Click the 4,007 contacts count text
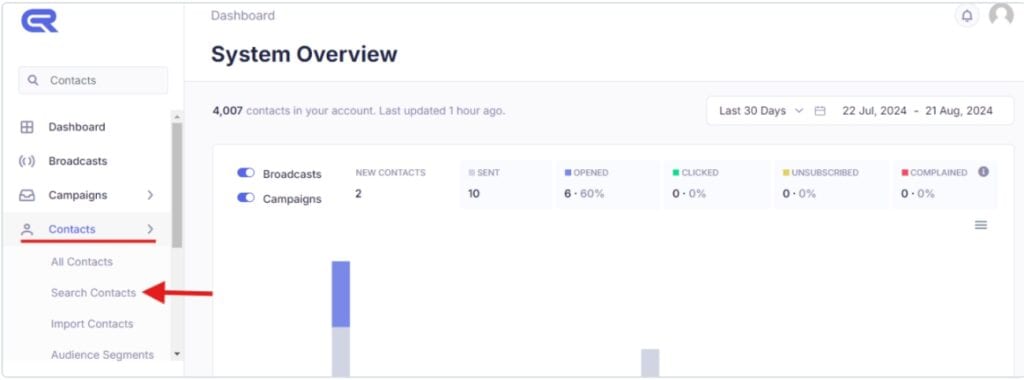The image size is (1024, 380). pyautogui.click(x=227, y=111)
